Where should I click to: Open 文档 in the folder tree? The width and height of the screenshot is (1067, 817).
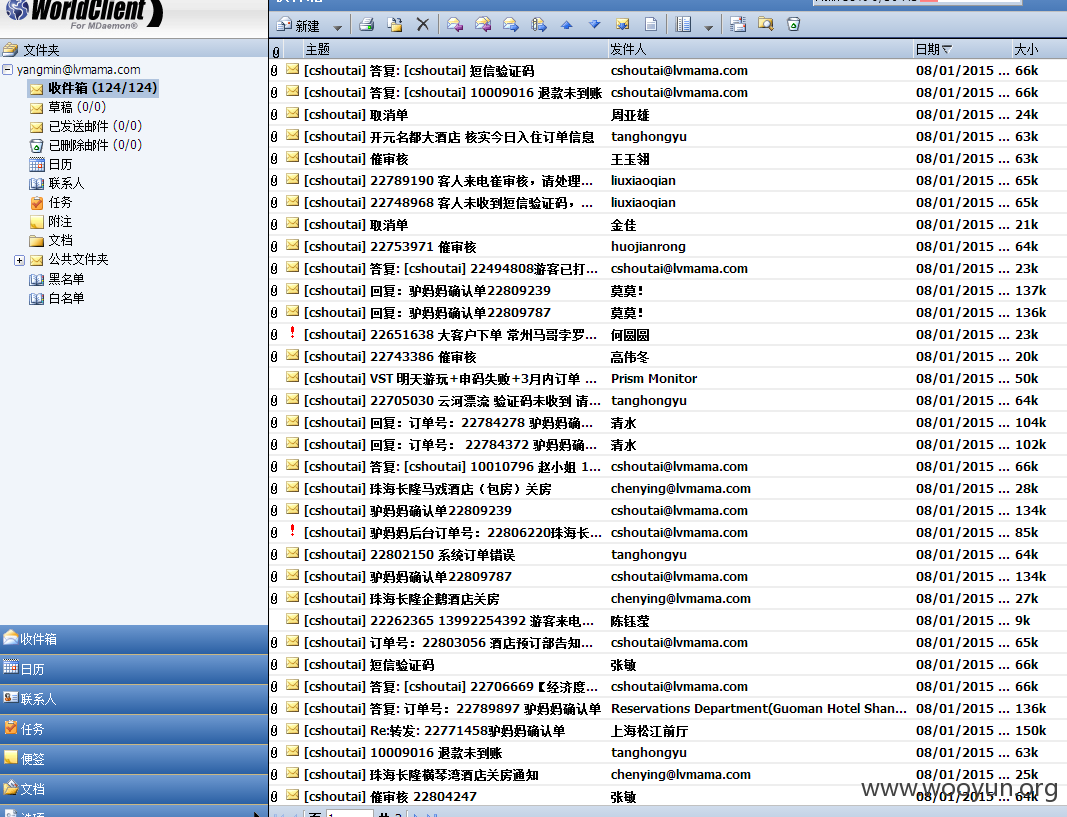click(51, 241)
